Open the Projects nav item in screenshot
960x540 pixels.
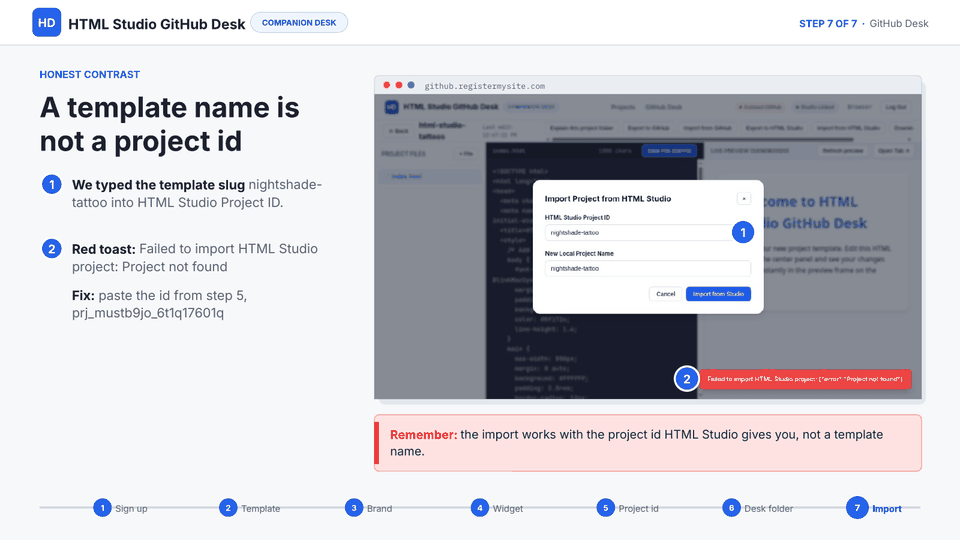(x=623, y=107)
